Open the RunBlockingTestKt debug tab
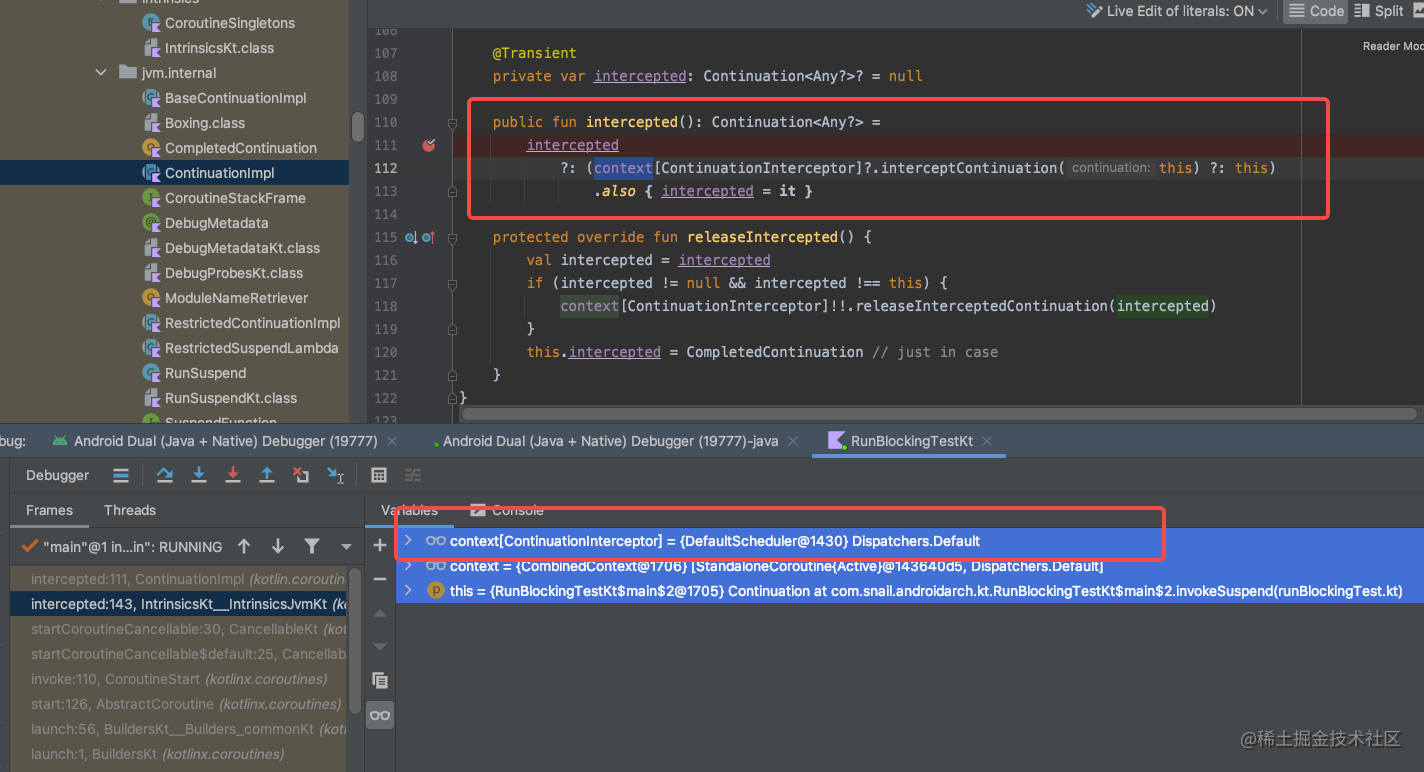The image size is (1424, 772). (911, 441)
